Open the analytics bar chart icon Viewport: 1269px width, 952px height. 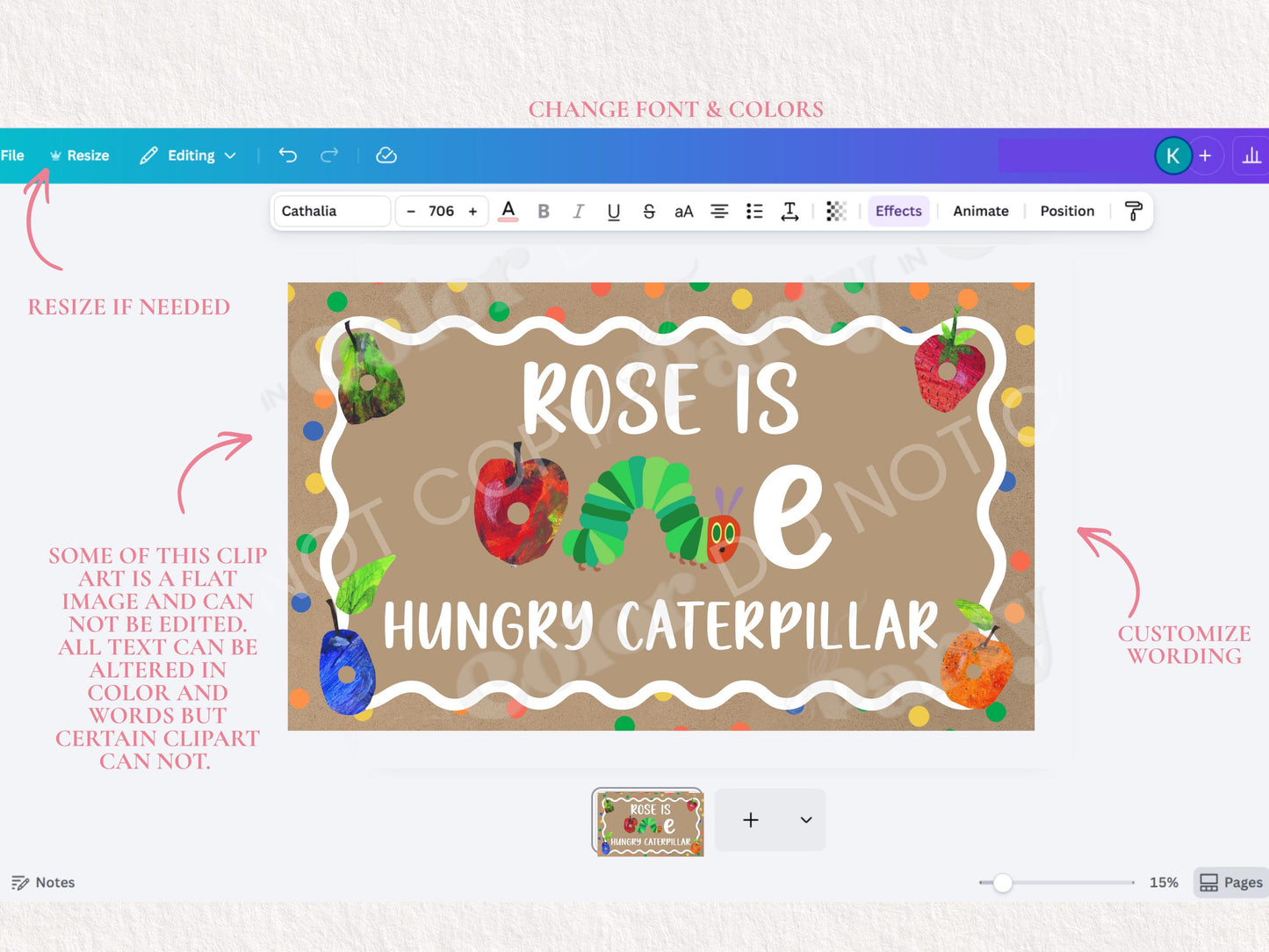[1252, 155]
